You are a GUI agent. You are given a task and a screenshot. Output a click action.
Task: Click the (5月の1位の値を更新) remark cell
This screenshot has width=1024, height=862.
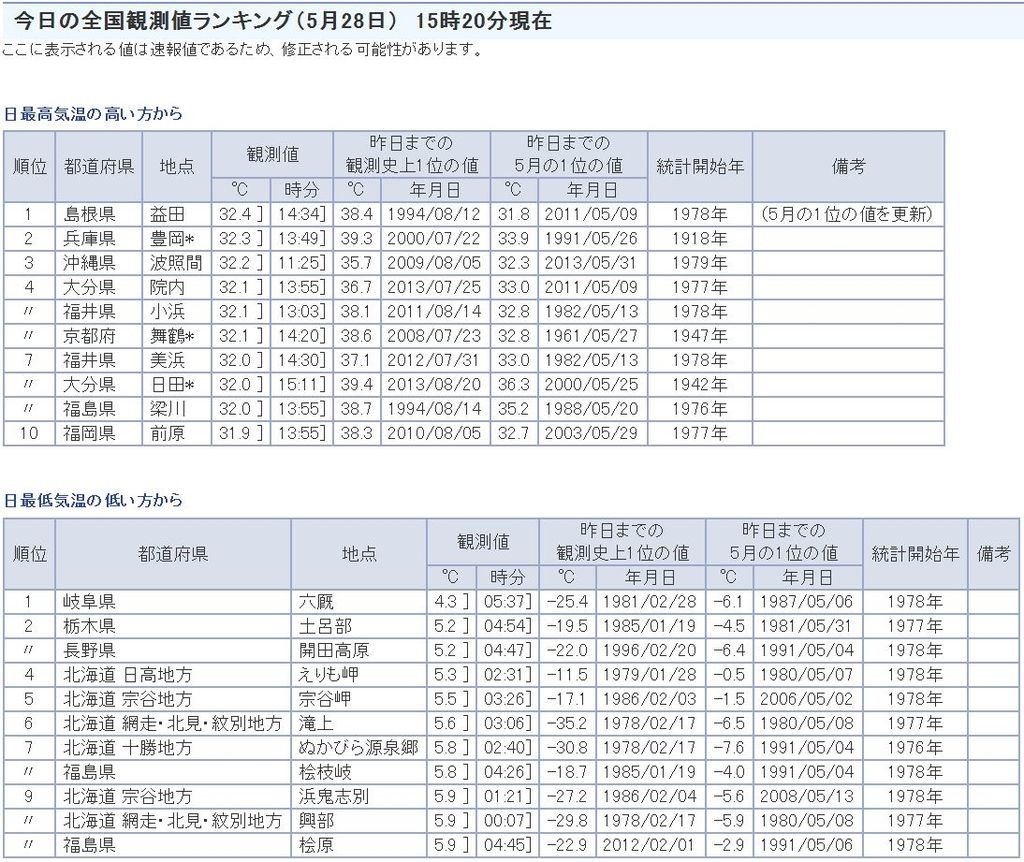point(846,214)
